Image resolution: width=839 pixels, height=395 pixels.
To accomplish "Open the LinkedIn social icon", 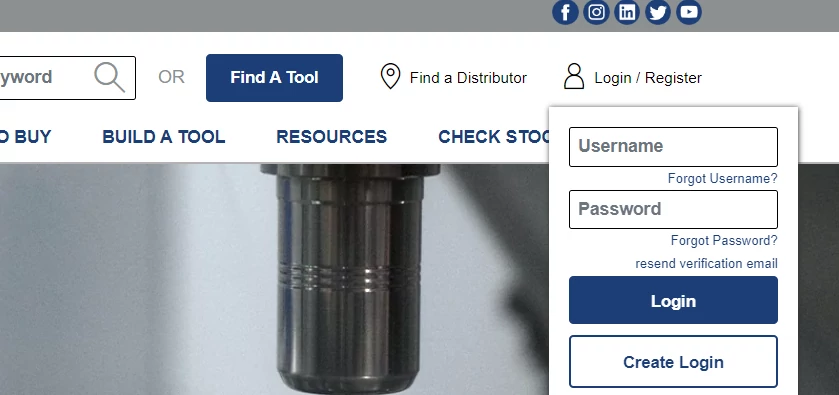I will 627,12.
